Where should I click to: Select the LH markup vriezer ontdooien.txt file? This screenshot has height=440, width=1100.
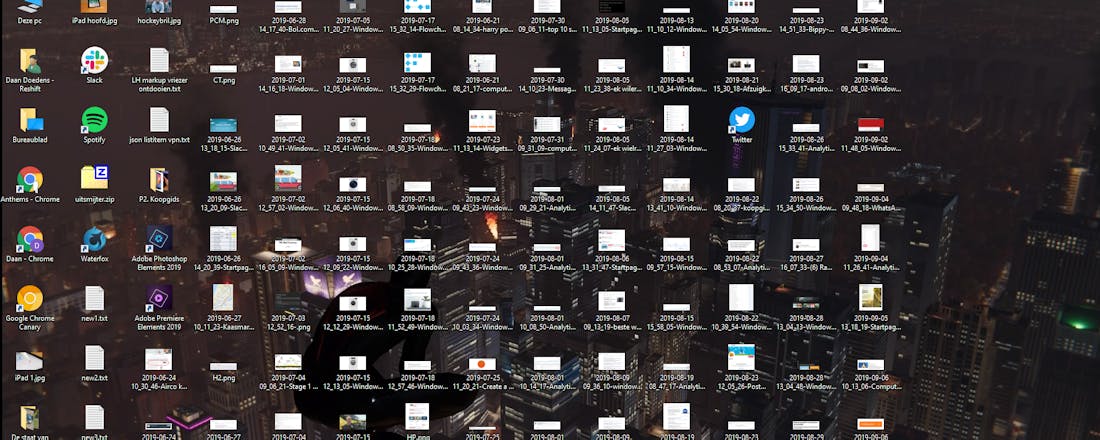coord(158,60)
